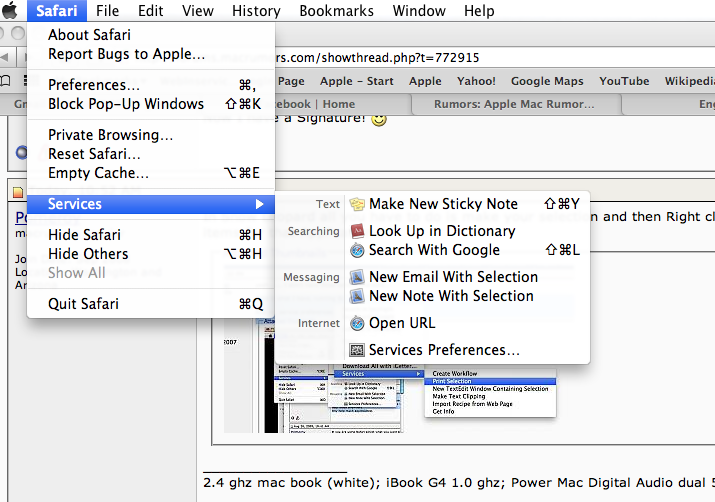Image resolution: width=715 pixels, height=502 pixels.
Task: Click the dimmed Show All item
Action: coord(151,273)
